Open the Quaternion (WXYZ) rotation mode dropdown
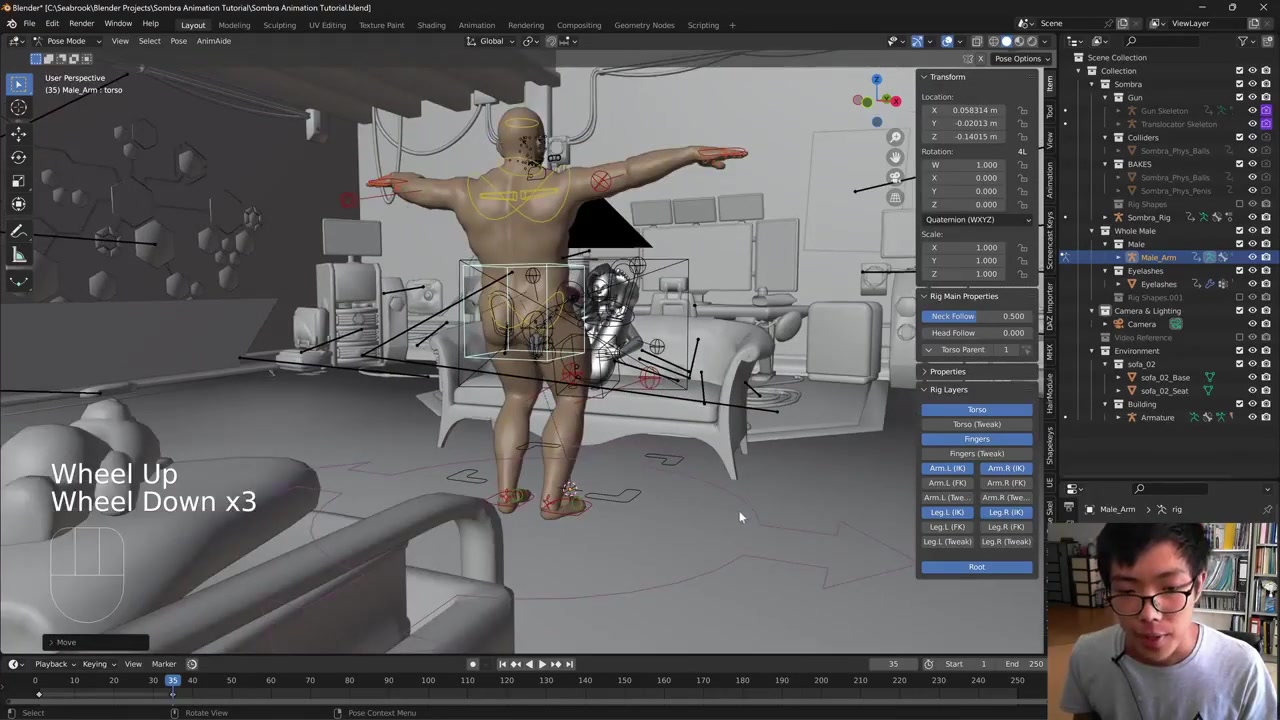Viewport: 1280px width, 720px height. tap(978, 219)
